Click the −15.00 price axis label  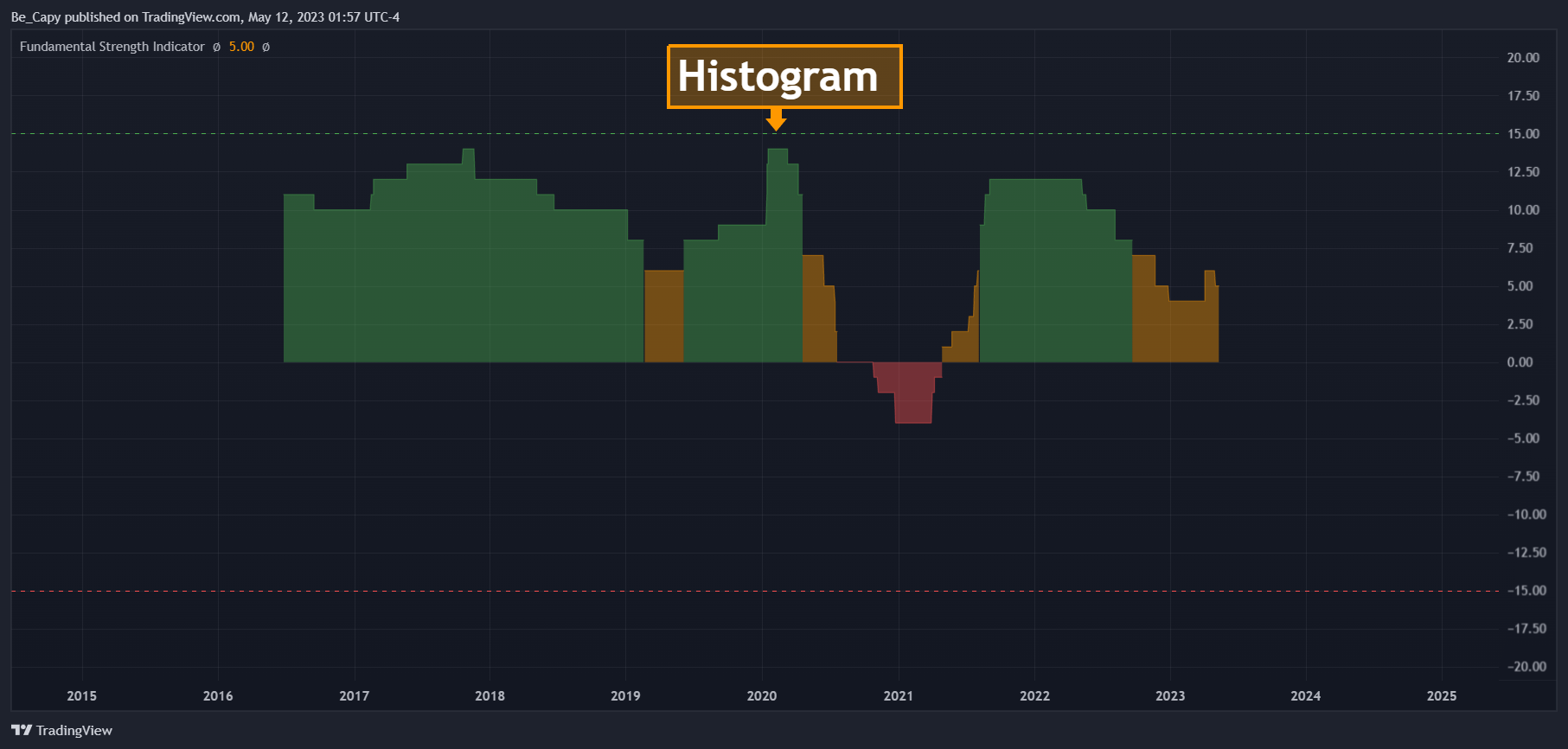(1526, 591)
